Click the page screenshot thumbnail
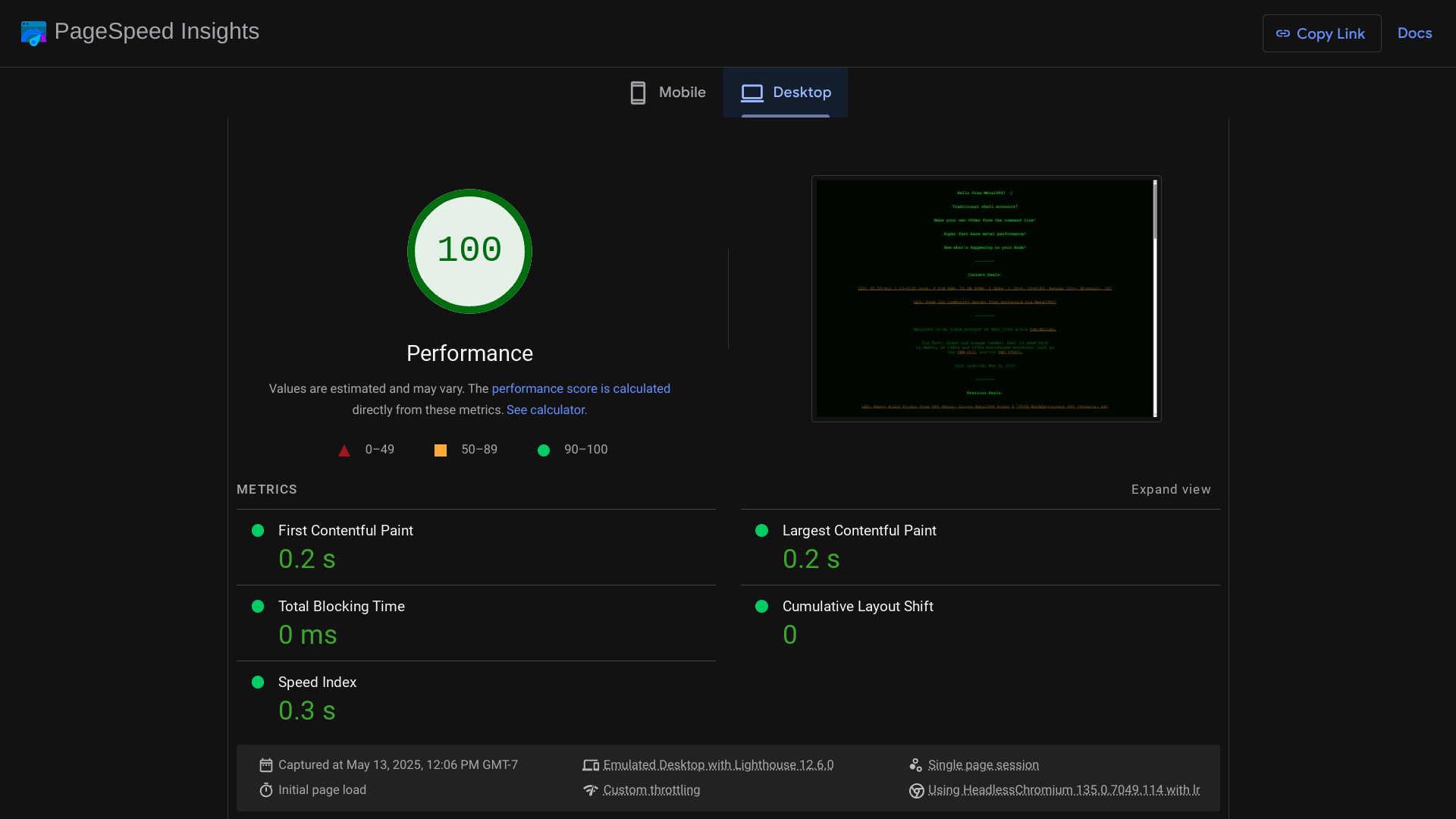 (986, 299)
